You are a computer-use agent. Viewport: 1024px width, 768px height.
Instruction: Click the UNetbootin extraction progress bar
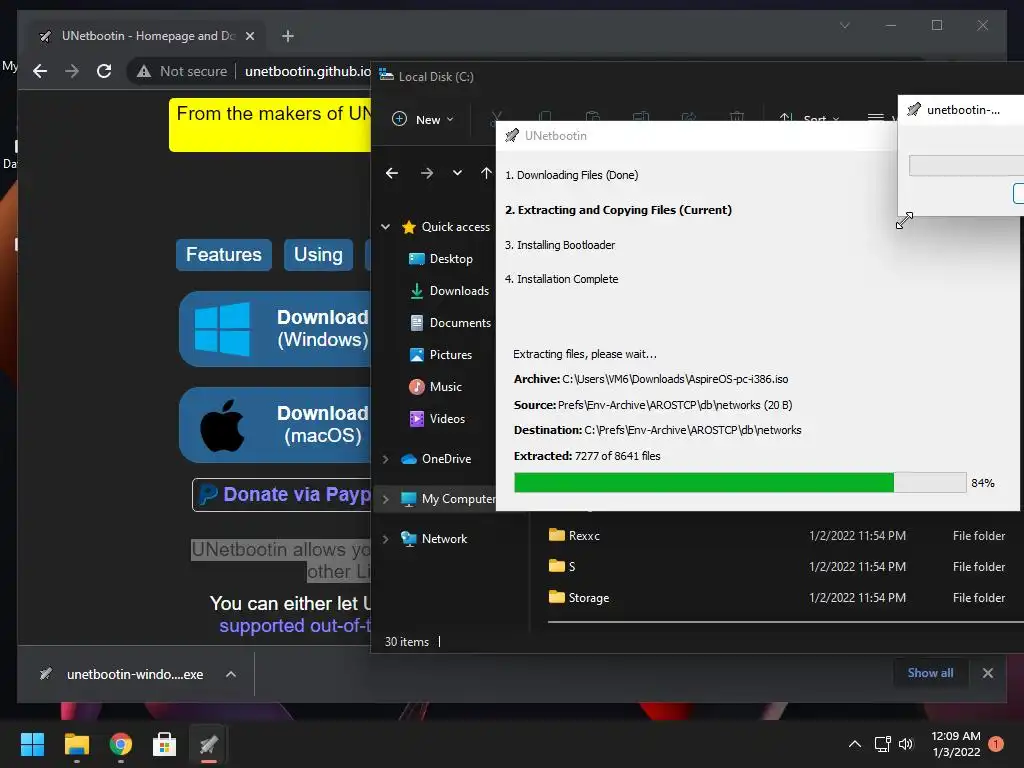point(740,483)
